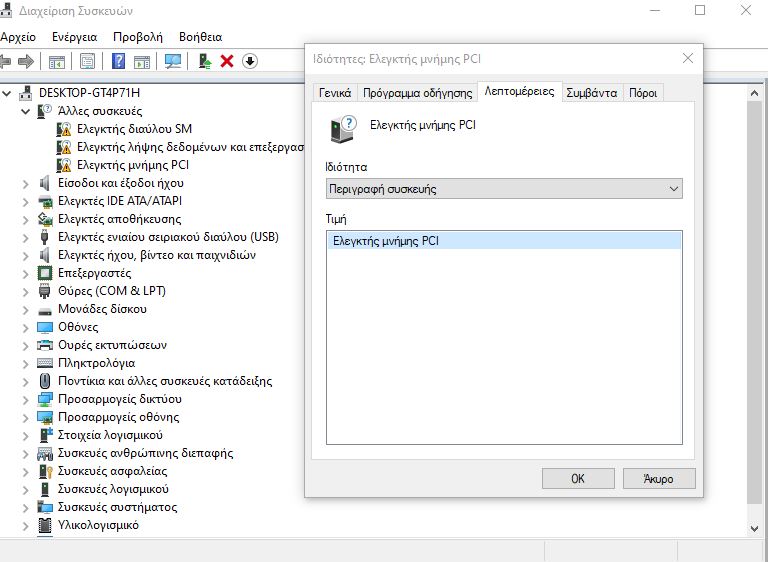Collapse the DESKTOP-GT4P71H root node

(x=6, y=93)
